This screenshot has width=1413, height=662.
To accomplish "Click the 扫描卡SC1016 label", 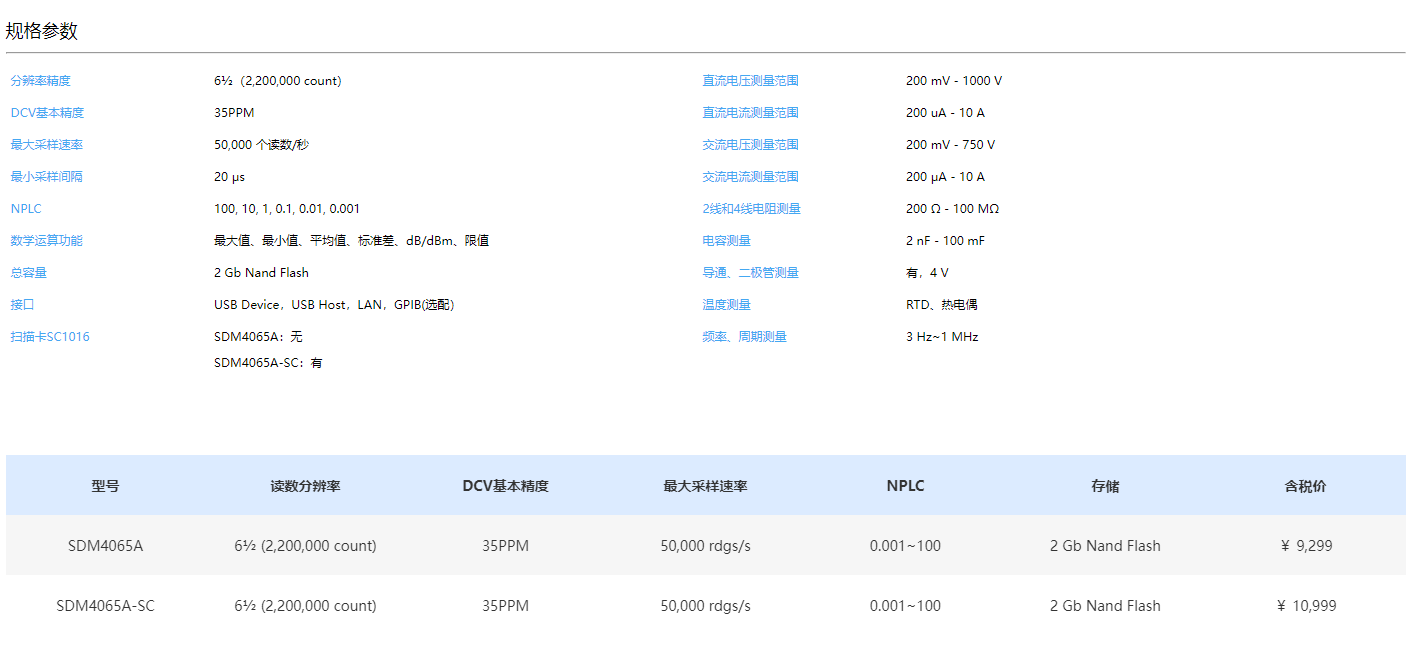I will [50, 337].
